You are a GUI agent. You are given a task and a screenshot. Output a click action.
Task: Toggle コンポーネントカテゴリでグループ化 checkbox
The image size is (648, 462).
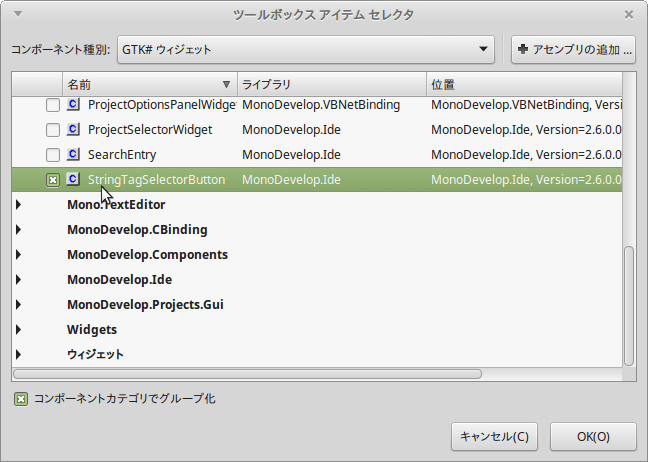coord(21,399)
